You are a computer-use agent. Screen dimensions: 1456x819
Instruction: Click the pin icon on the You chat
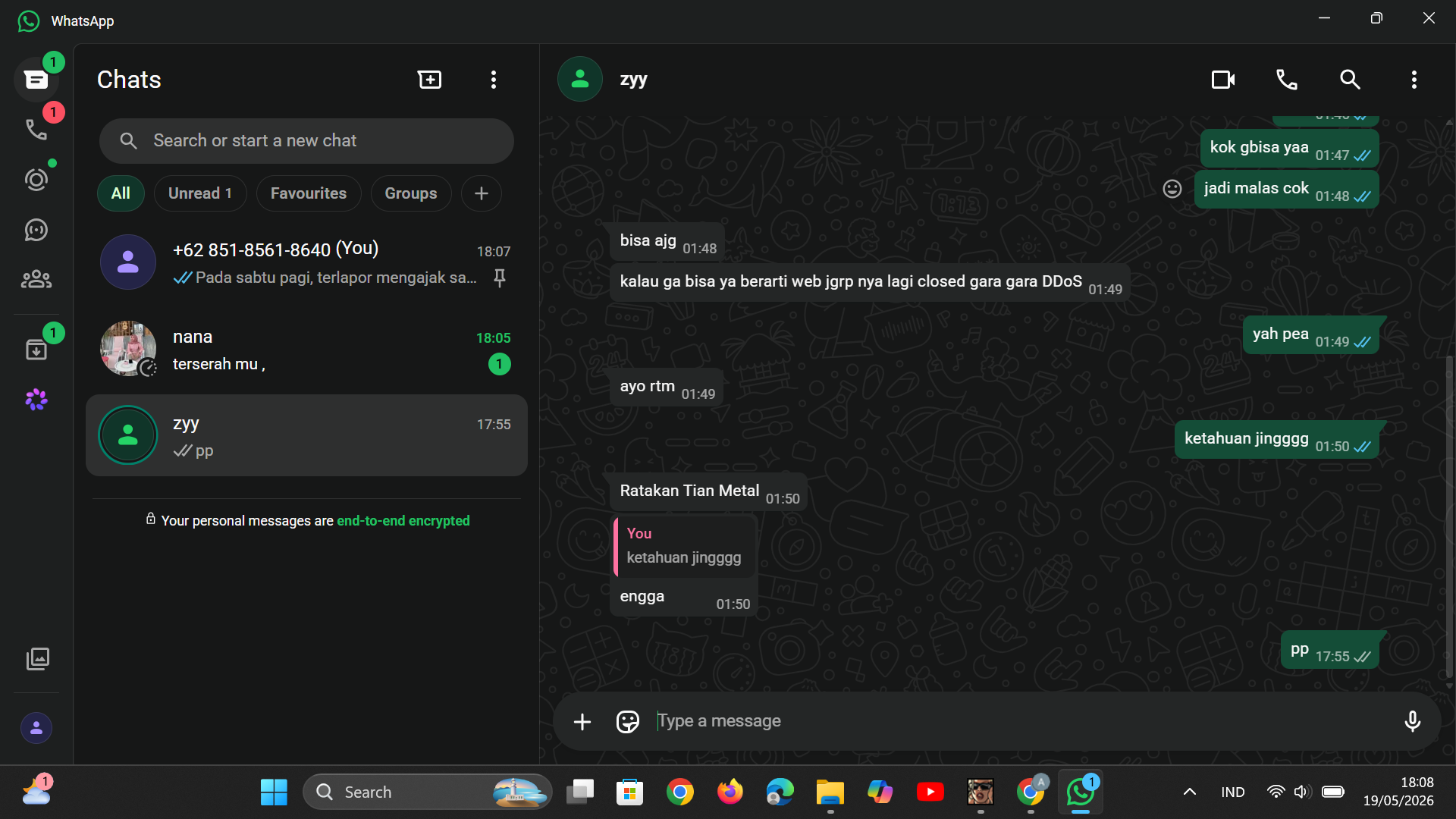point(500,278)
